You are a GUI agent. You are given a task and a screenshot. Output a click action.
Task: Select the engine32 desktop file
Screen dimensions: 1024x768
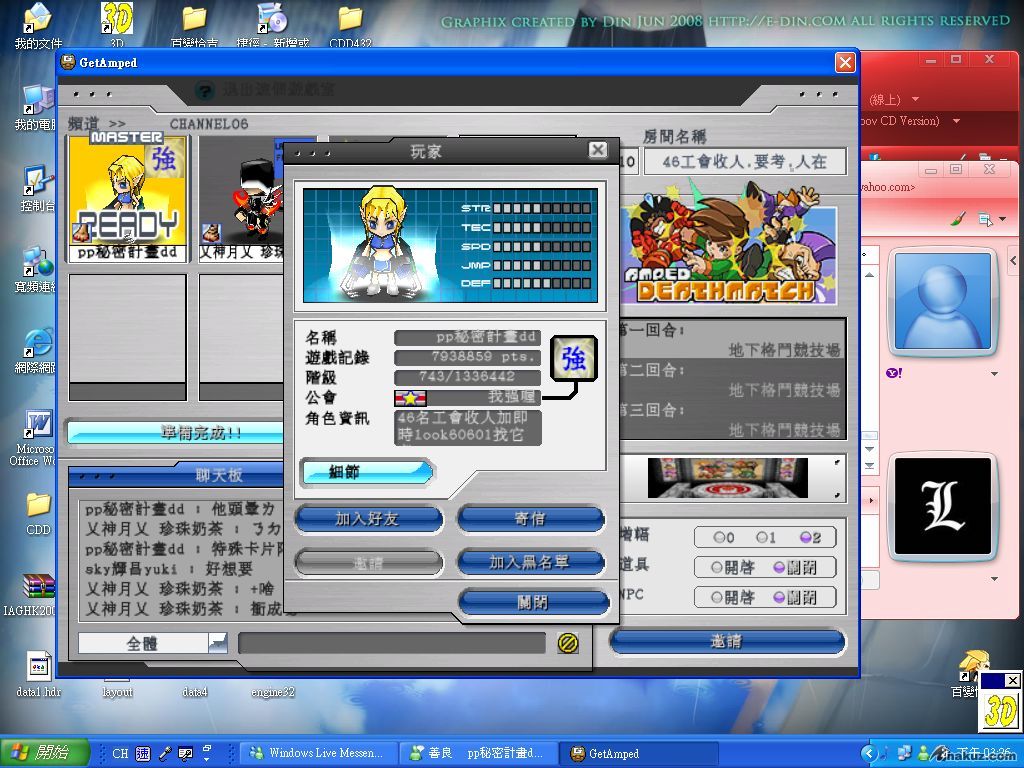pos(272,691)
